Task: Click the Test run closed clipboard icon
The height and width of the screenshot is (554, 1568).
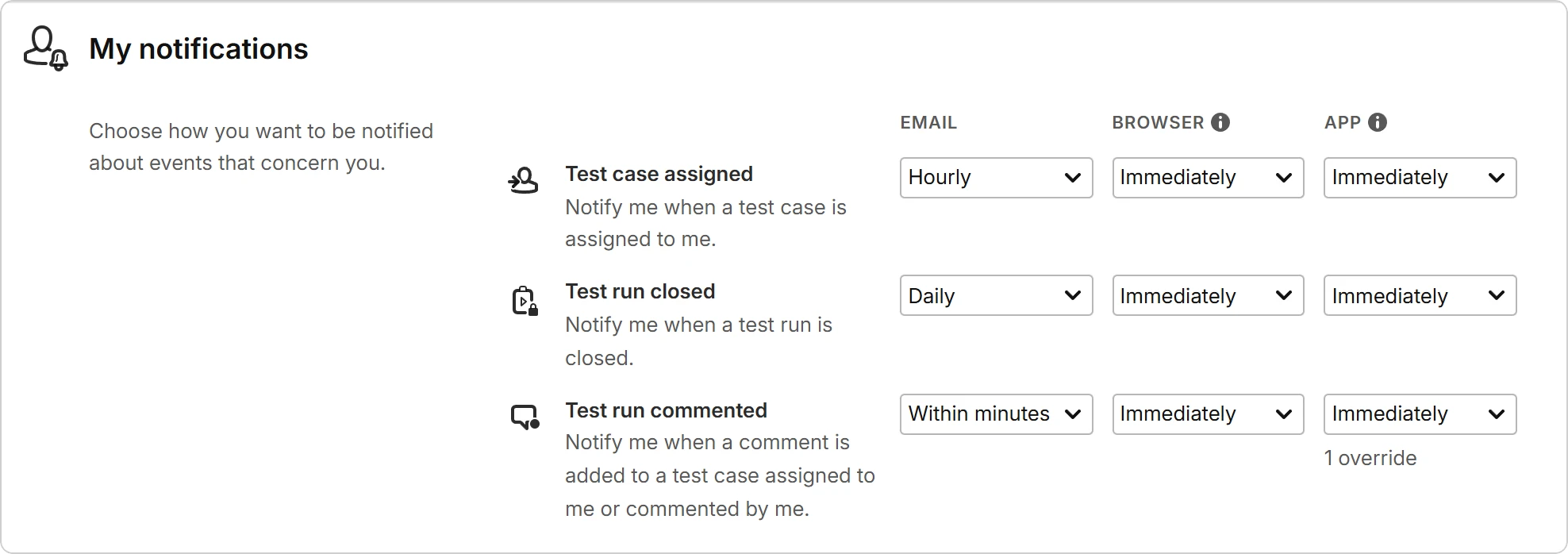Action: click(525, 301)
